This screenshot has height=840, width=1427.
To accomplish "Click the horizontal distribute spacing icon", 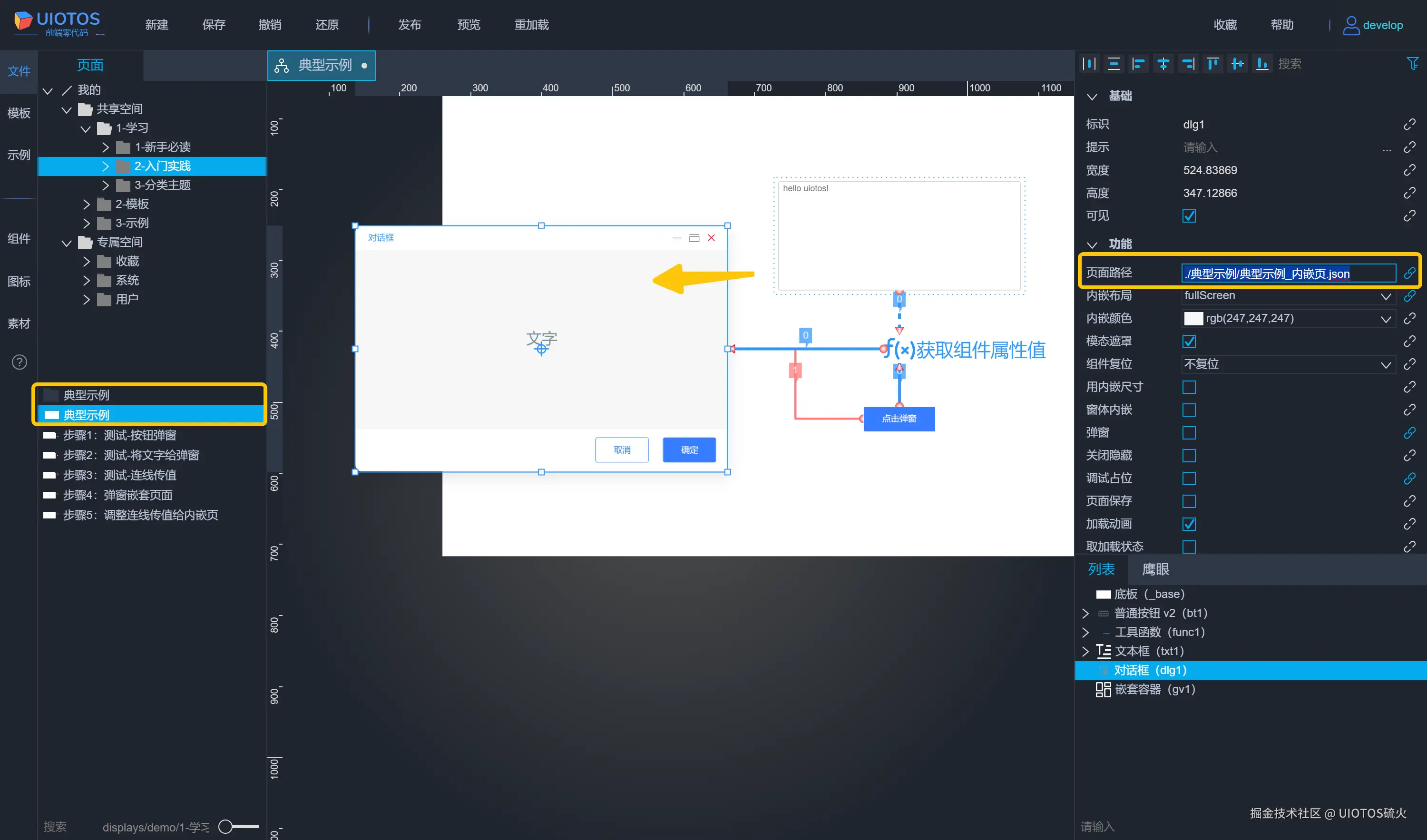I will click(1089, 64).
